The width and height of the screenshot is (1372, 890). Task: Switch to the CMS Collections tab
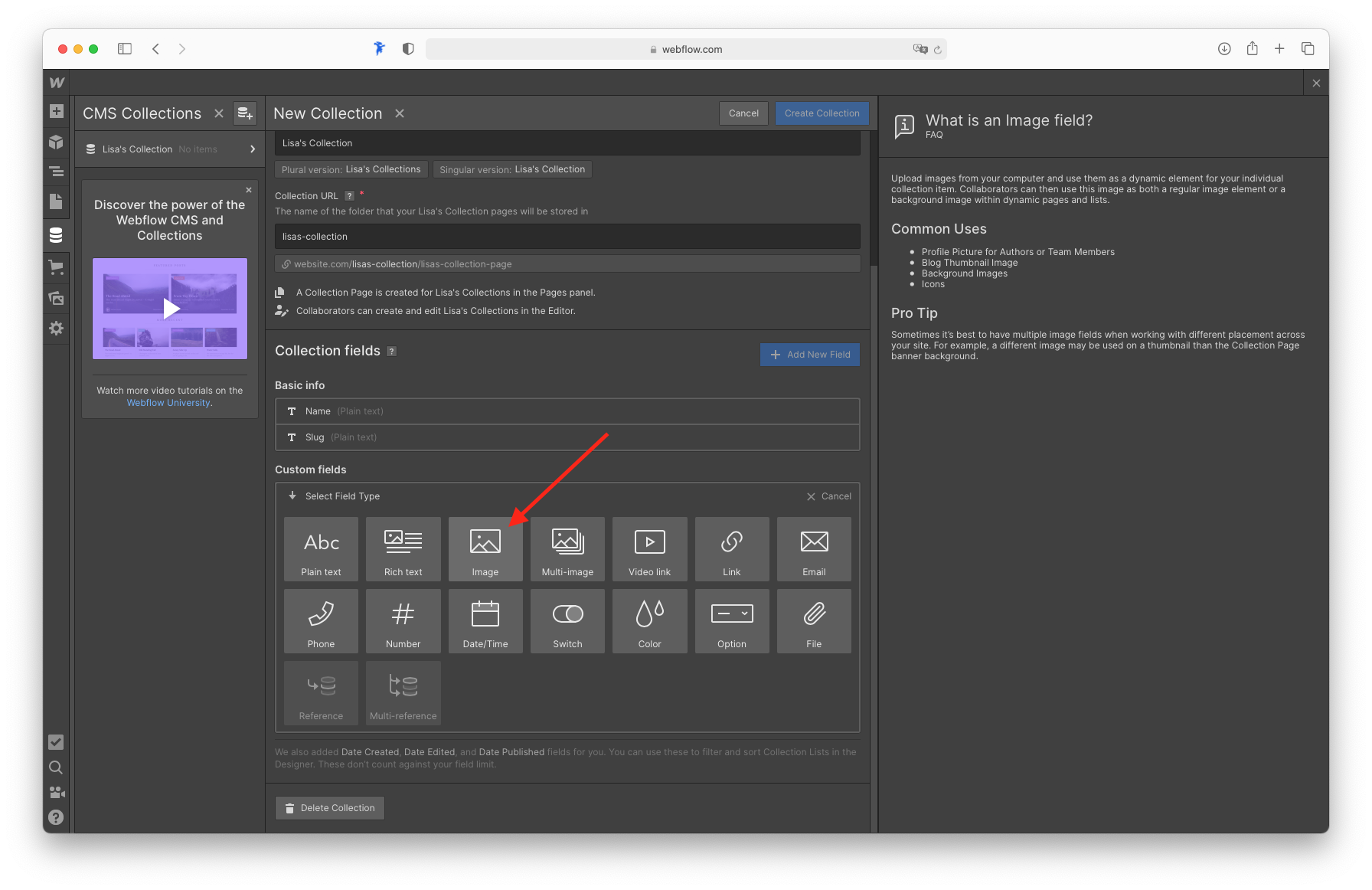point(142,113)
